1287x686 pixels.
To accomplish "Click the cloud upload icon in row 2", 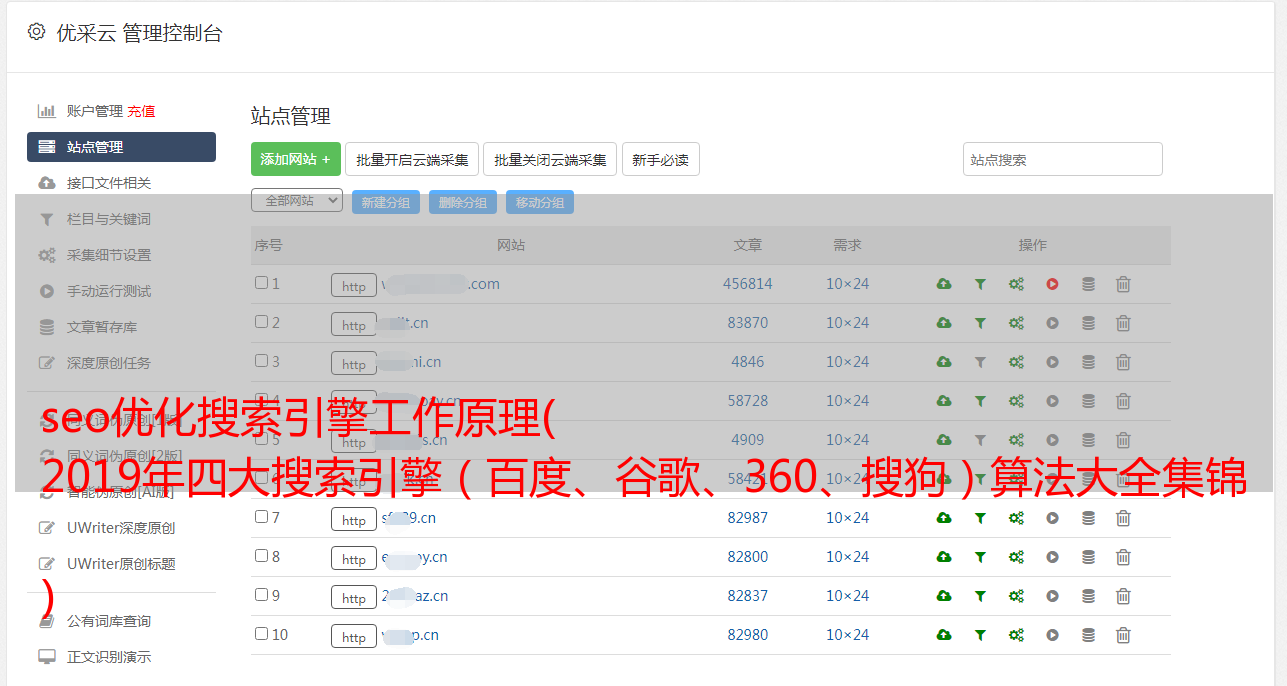I will (x=944, y=323).
